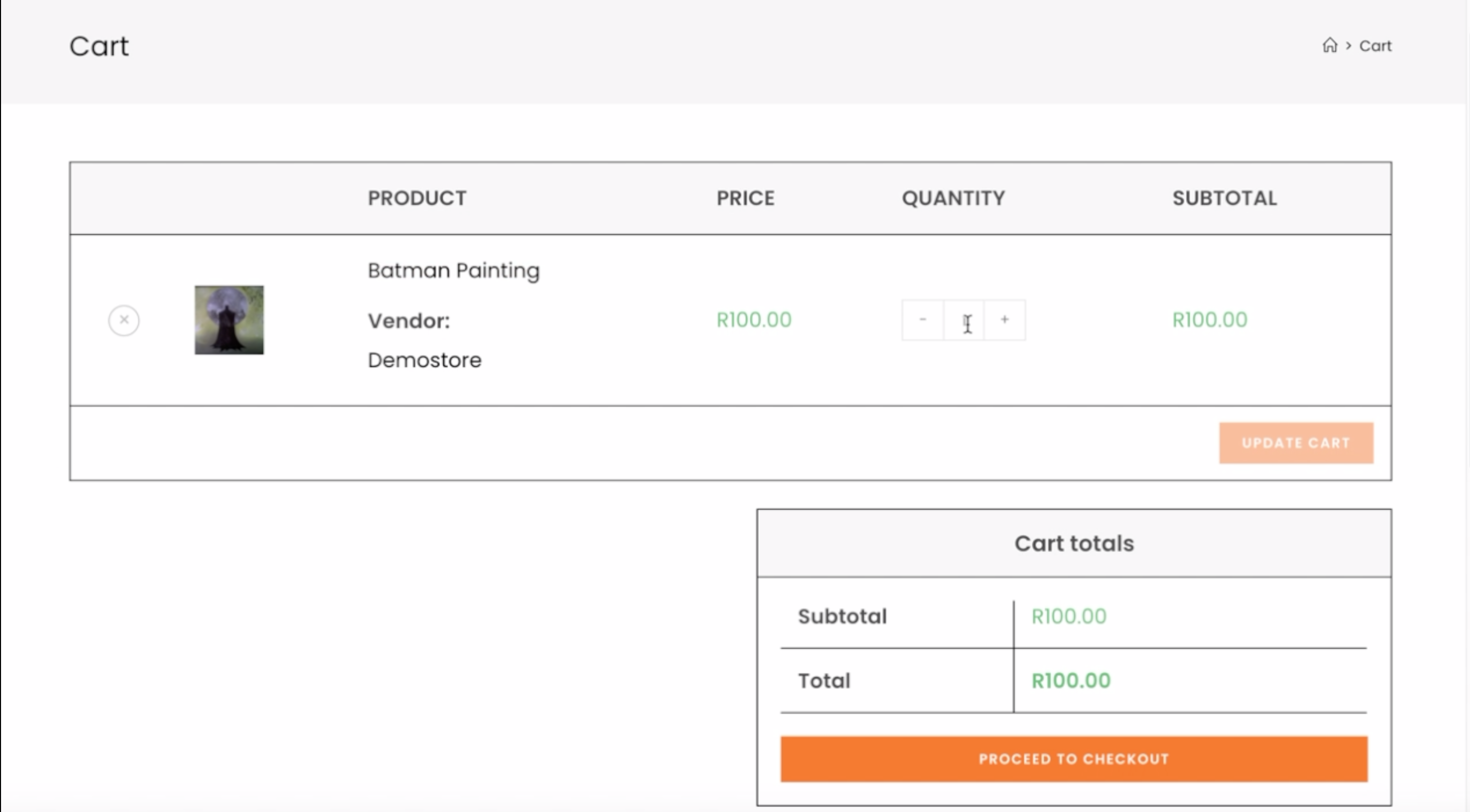This screenshot has width=1470, height=812.
Task: Visit the Demostore vendor link
Action: 424,360
